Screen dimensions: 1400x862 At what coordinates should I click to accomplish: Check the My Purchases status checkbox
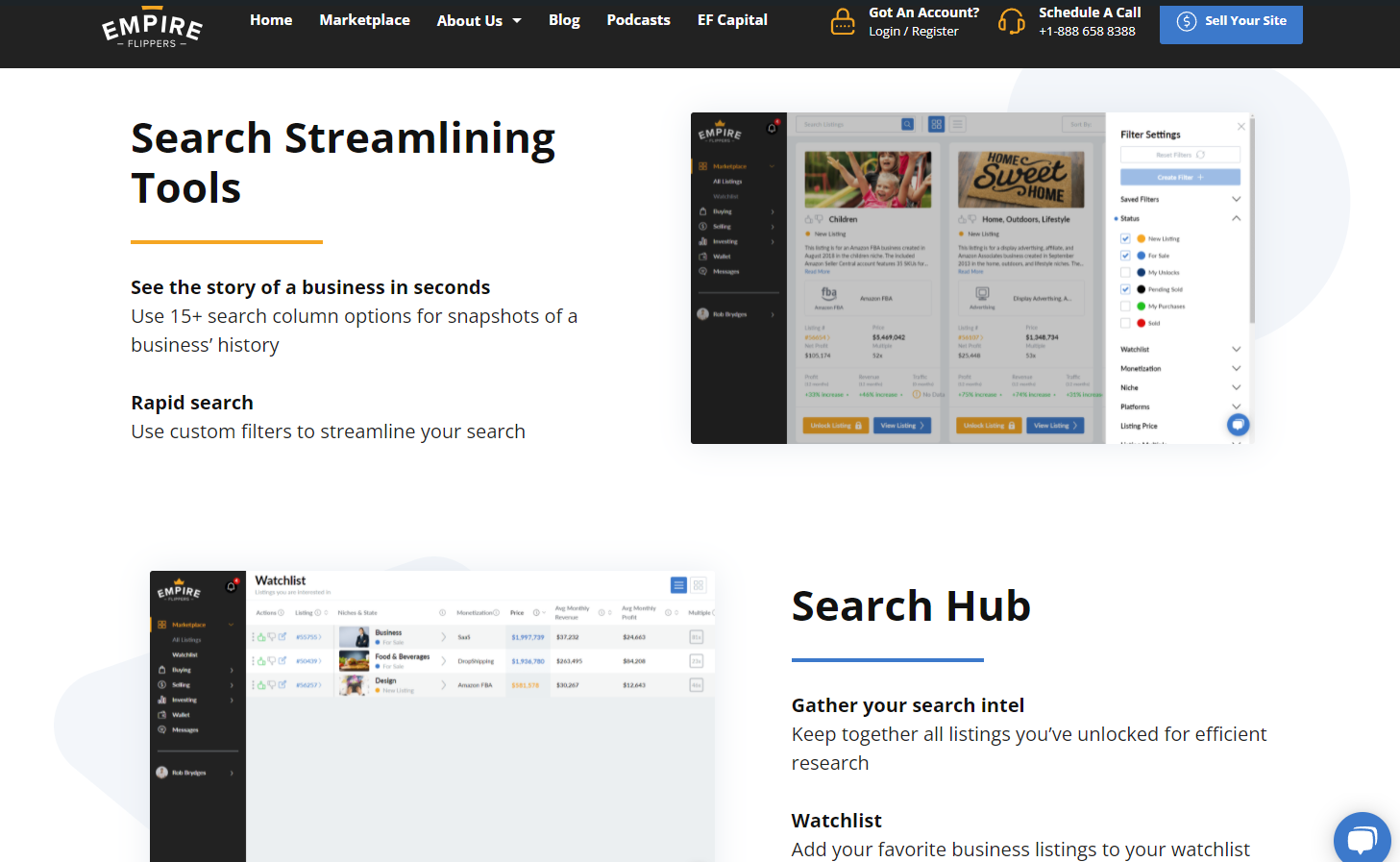pyautogui.click(x=1125, y=307)
